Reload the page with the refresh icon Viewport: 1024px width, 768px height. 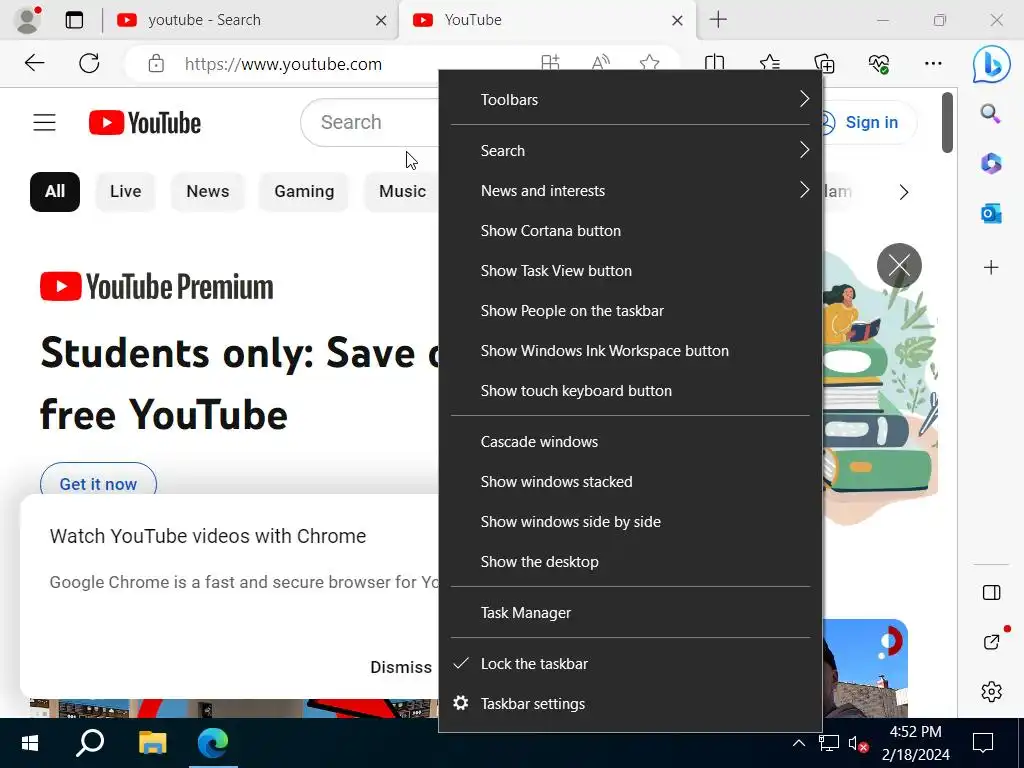click(x=89, y=63)
